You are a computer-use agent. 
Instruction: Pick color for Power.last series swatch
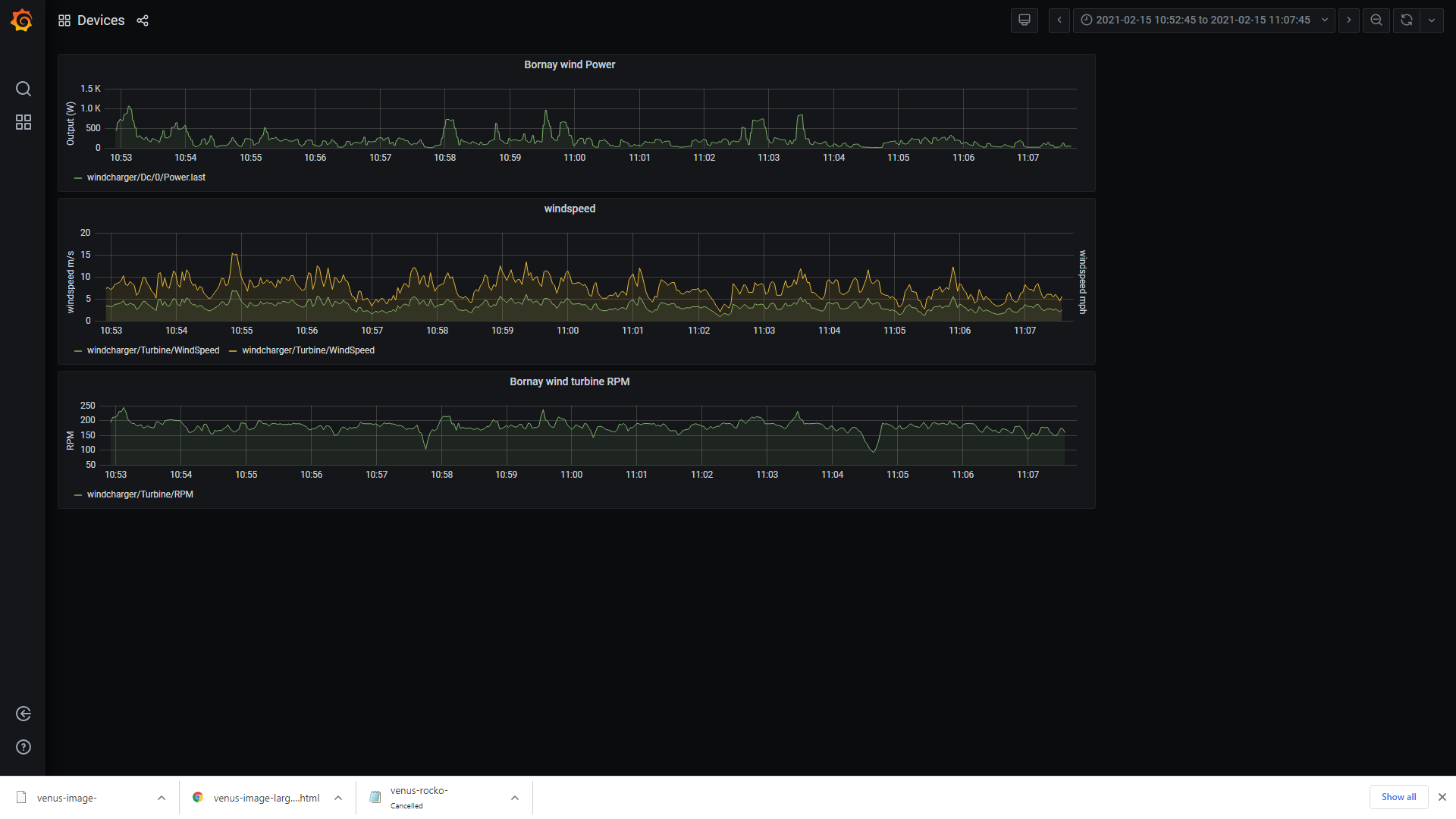coord(78,178)
